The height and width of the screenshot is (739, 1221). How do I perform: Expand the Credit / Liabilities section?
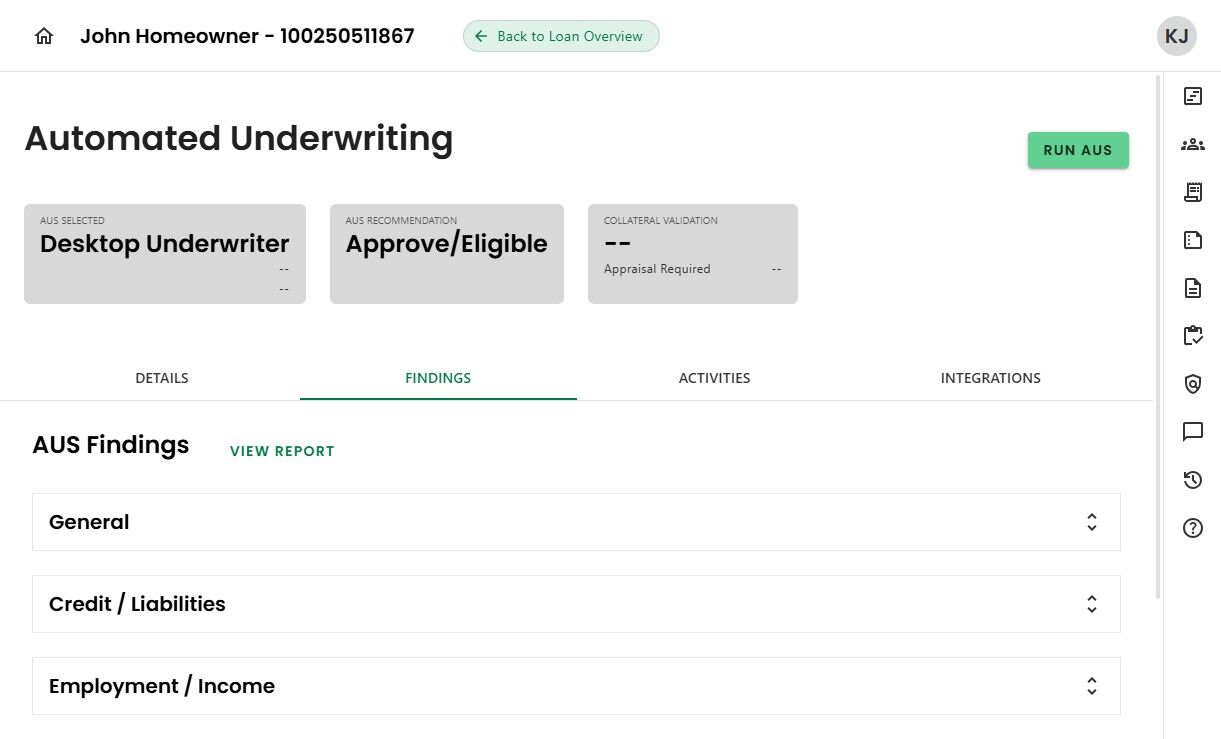1091,604
